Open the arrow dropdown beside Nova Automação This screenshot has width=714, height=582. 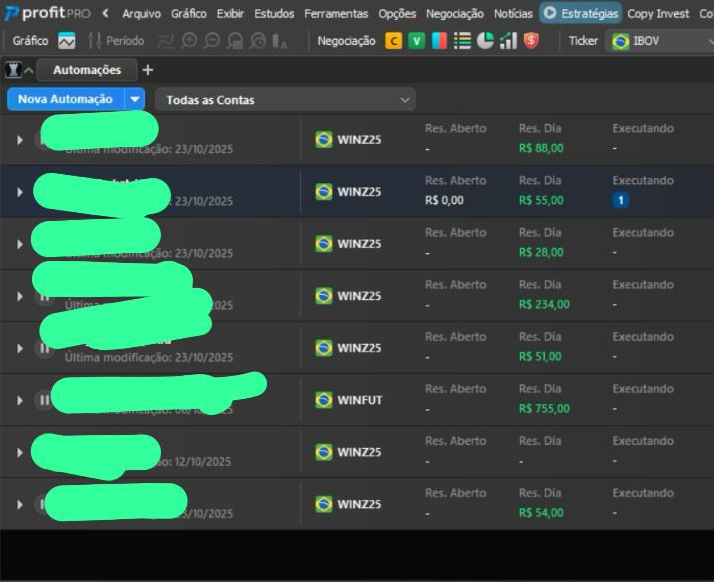point(135,100)
